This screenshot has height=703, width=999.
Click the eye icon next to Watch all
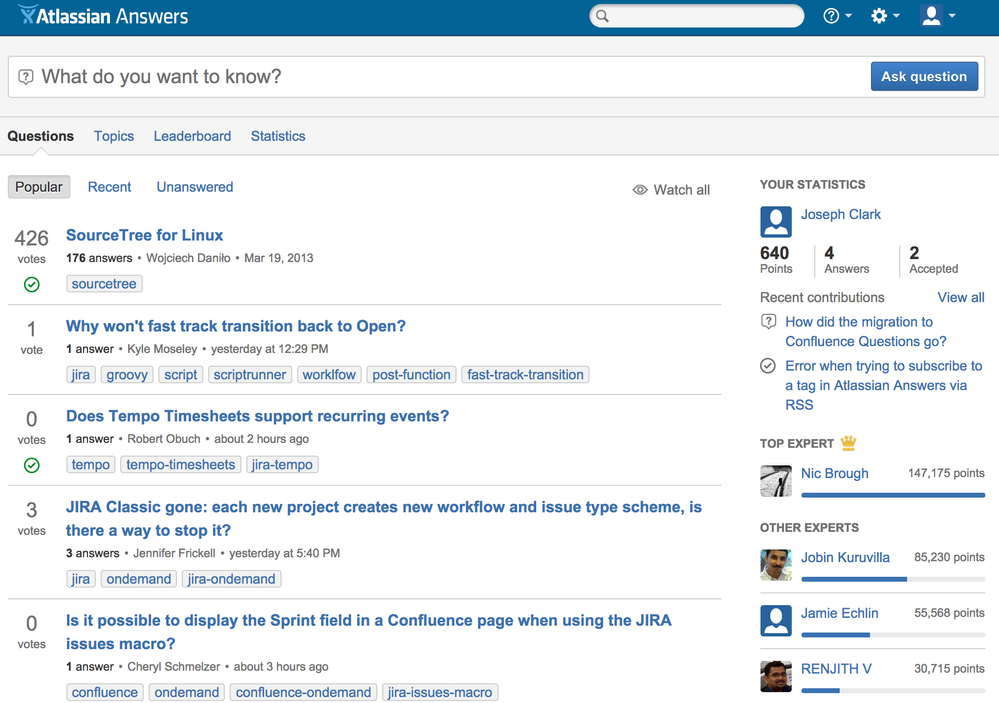[x=640, y=190]
